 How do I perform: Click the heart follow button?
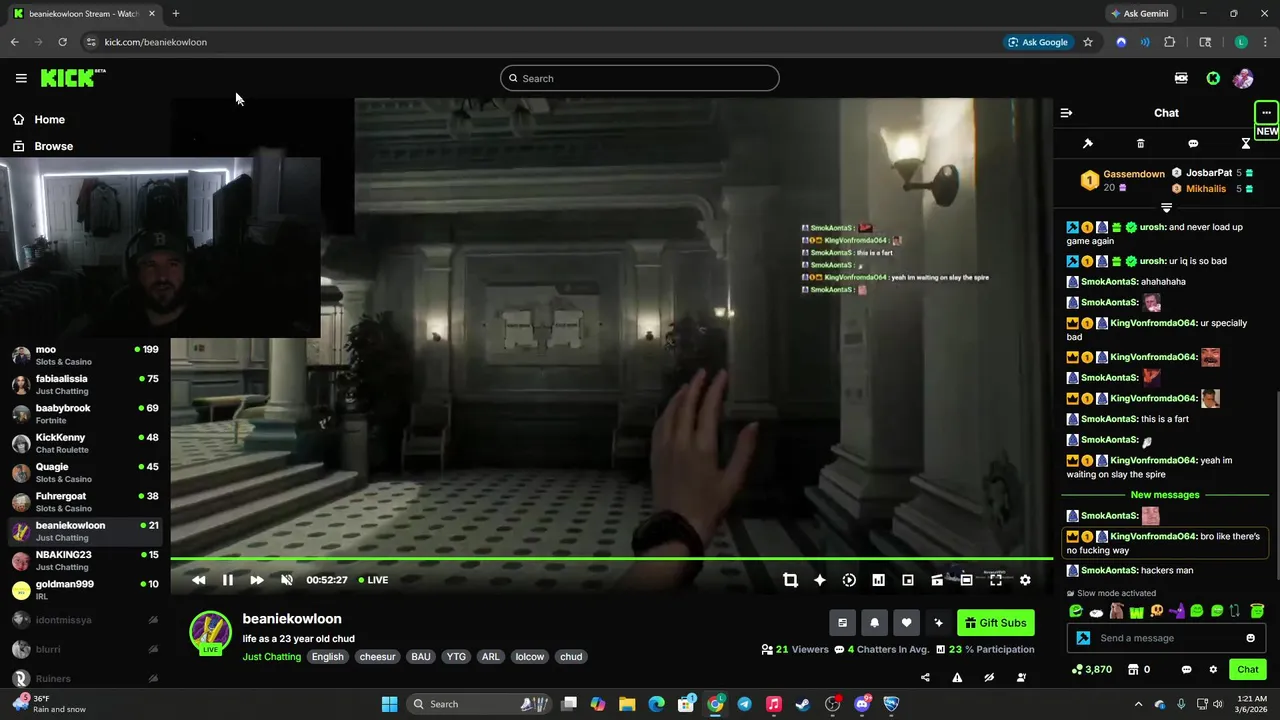(906, 623)
